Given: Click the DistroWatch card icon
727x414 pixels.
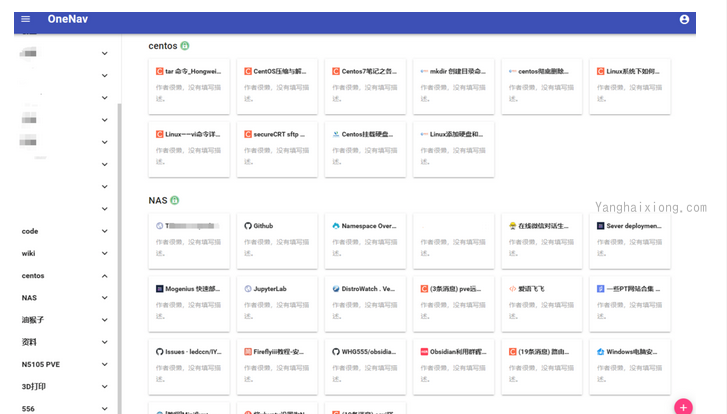Looking at the screenshot, I should [x=336, y=289].
